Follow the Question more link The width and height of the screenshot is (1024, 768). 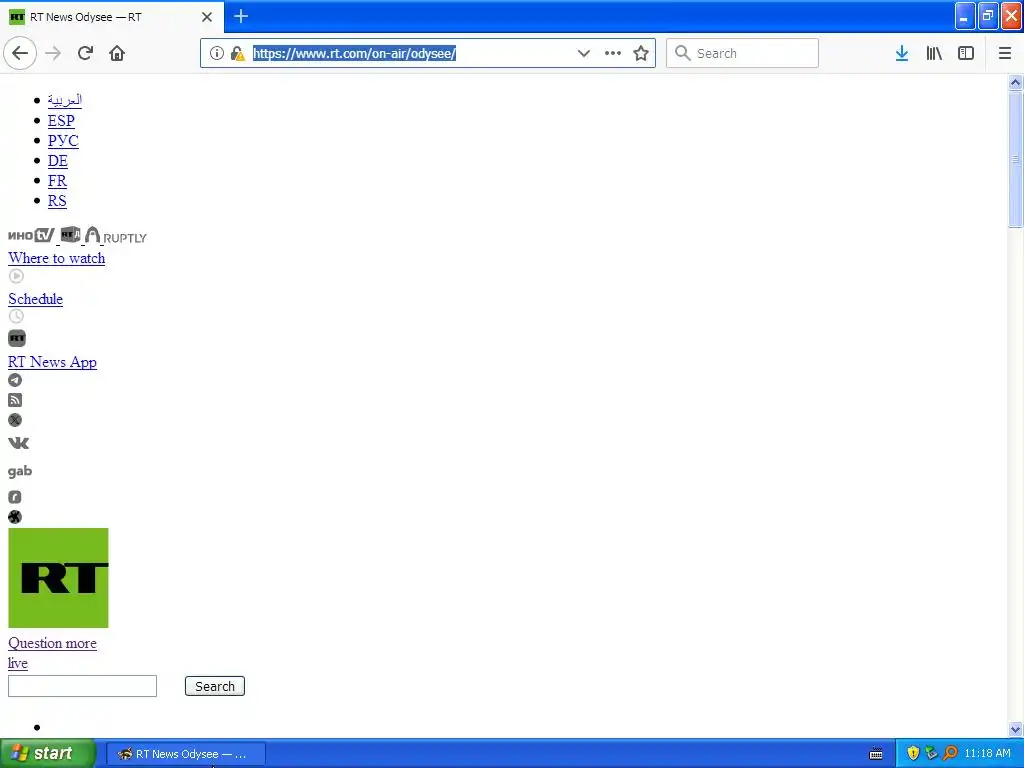(52, 643)
